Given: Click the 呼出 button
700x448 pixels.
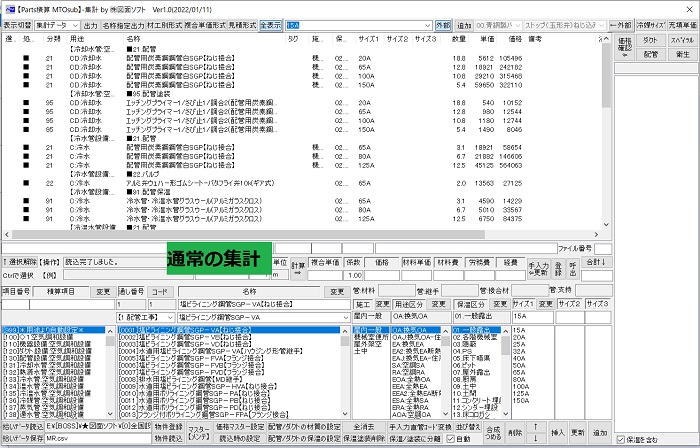Looking at the screenshot, I should click(573, 269).
